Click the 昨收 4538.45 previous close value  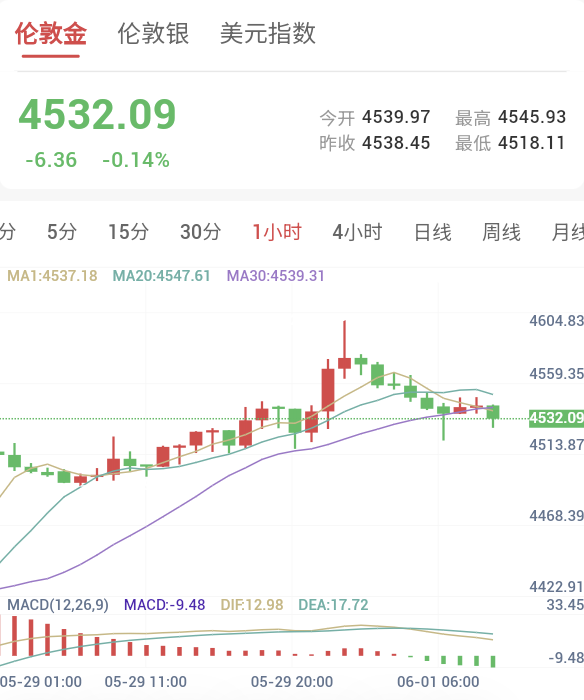point(375,143)
